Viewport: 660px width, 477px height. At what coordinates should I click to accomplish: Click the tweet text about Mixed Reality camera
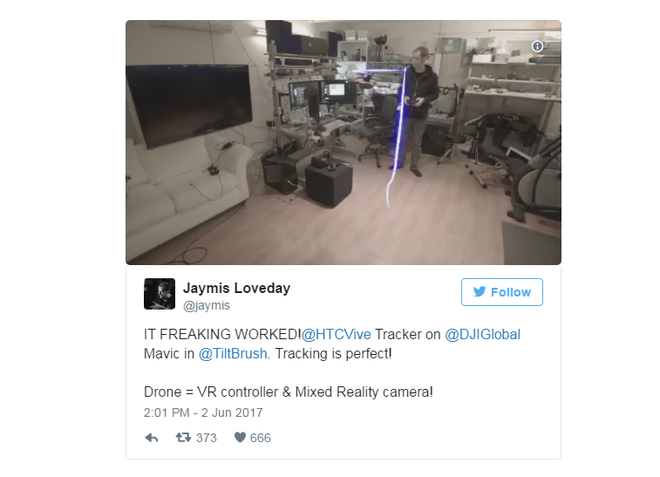tap(288, 392)
